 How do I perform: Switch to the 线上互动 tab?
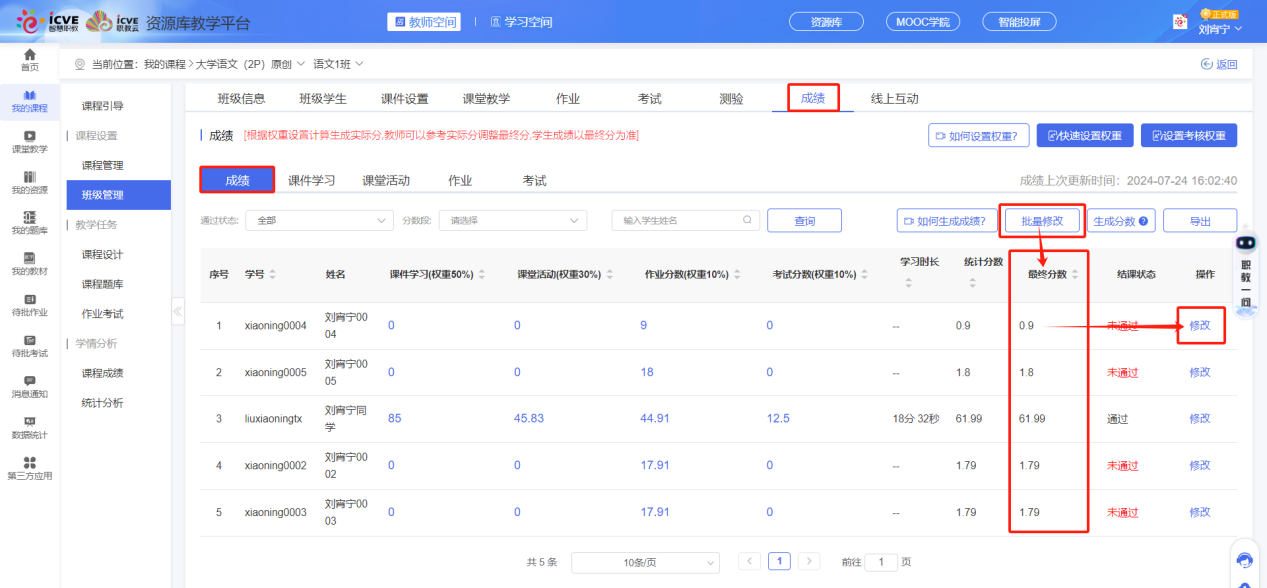click(x=894, y=98)
